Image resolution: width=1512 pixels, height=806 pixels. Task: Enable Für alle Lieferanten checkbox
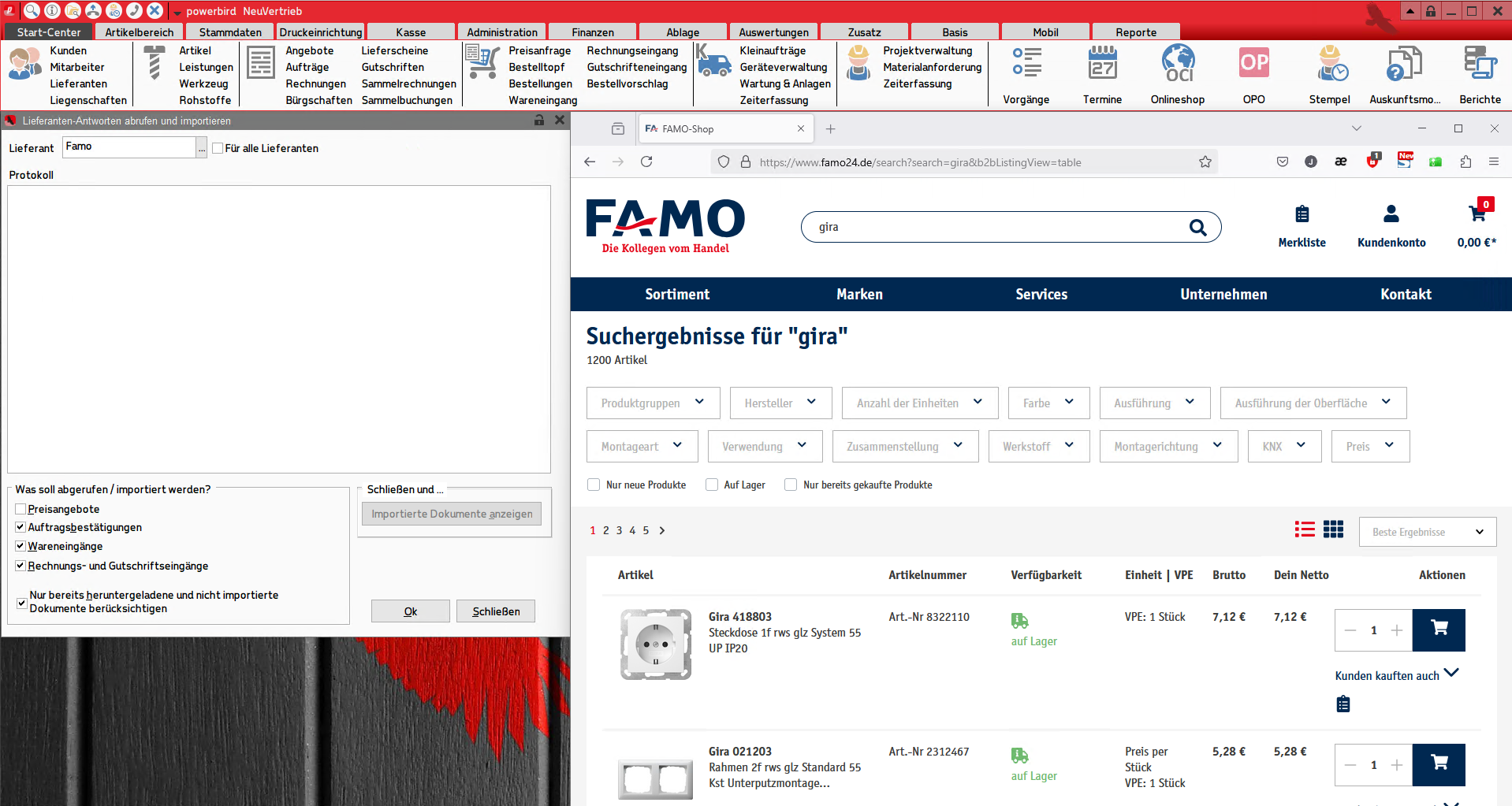(218, 148)
